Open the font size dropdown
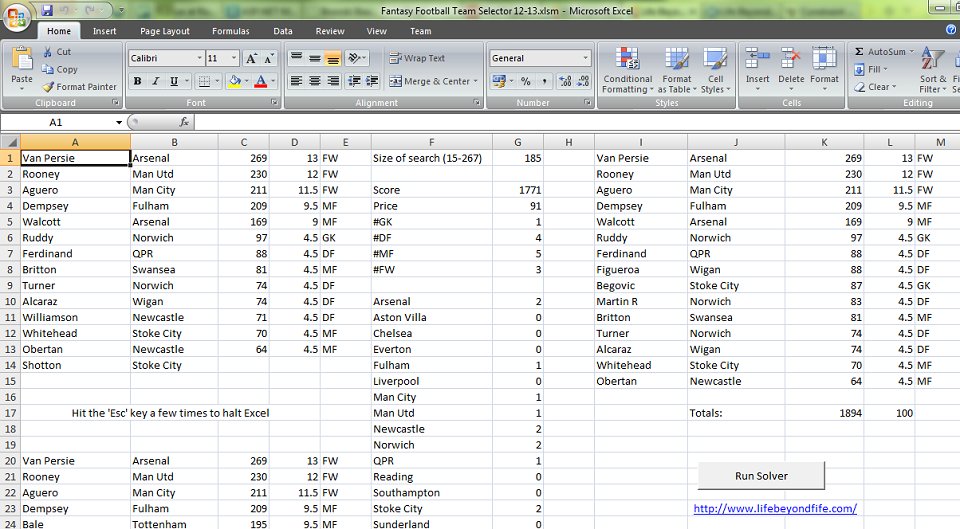 pyautogui.click(x=234, y=58)
